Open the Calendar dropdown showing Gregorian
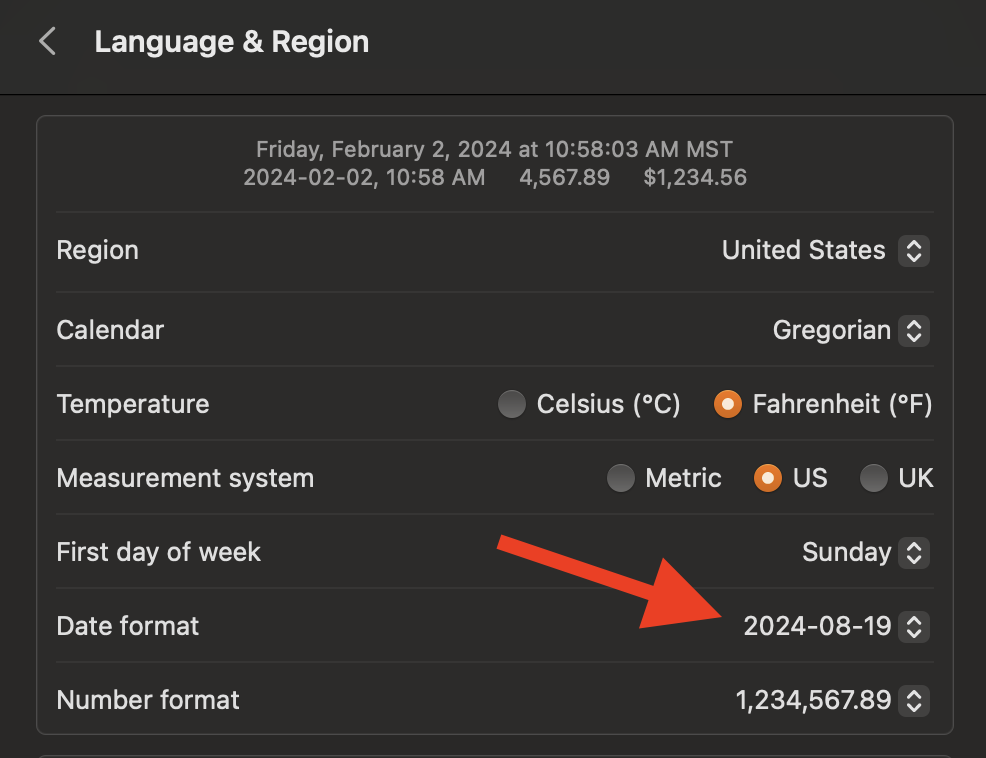This screenshot has width=986, height=758. click(831, 330)
